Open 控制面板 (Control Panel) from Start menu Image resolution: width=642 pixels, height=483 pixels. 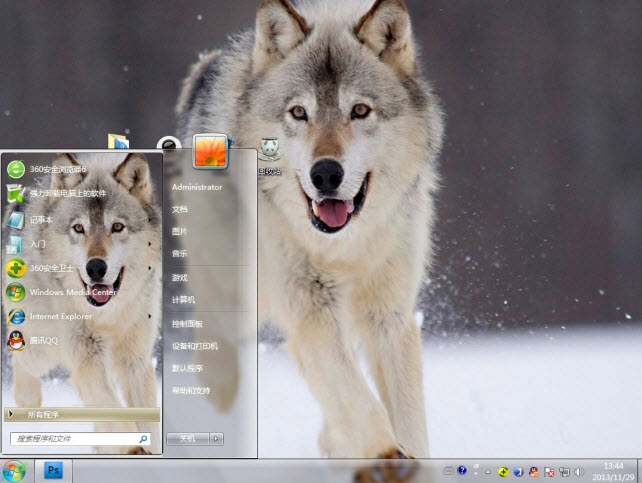pyautogui.click(x=187, y=324)
